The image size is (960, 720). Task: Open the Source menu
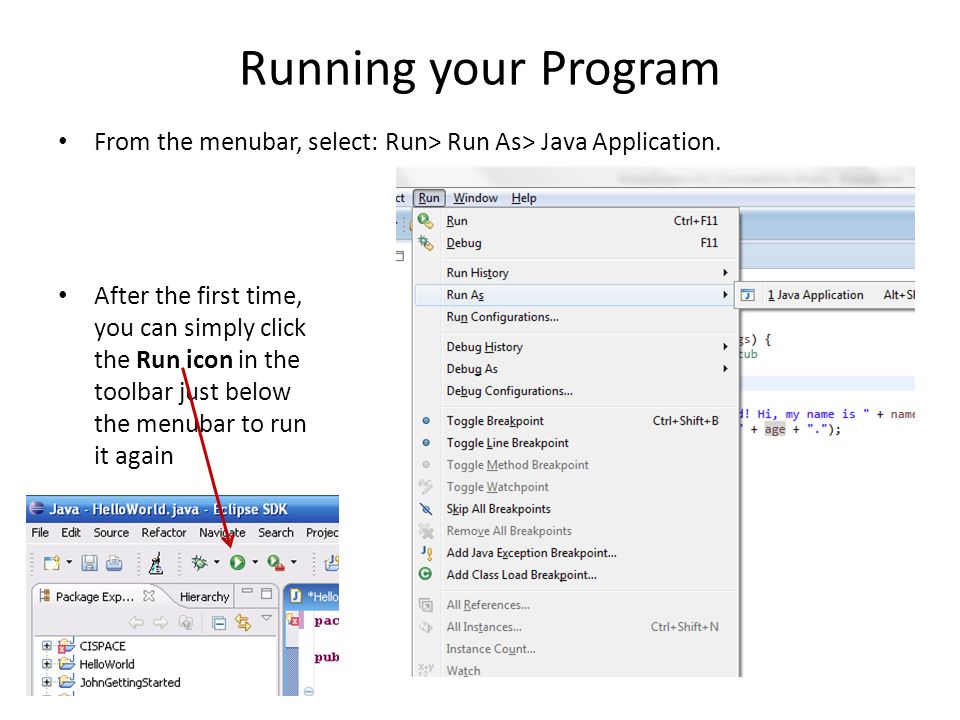[111, 533]
